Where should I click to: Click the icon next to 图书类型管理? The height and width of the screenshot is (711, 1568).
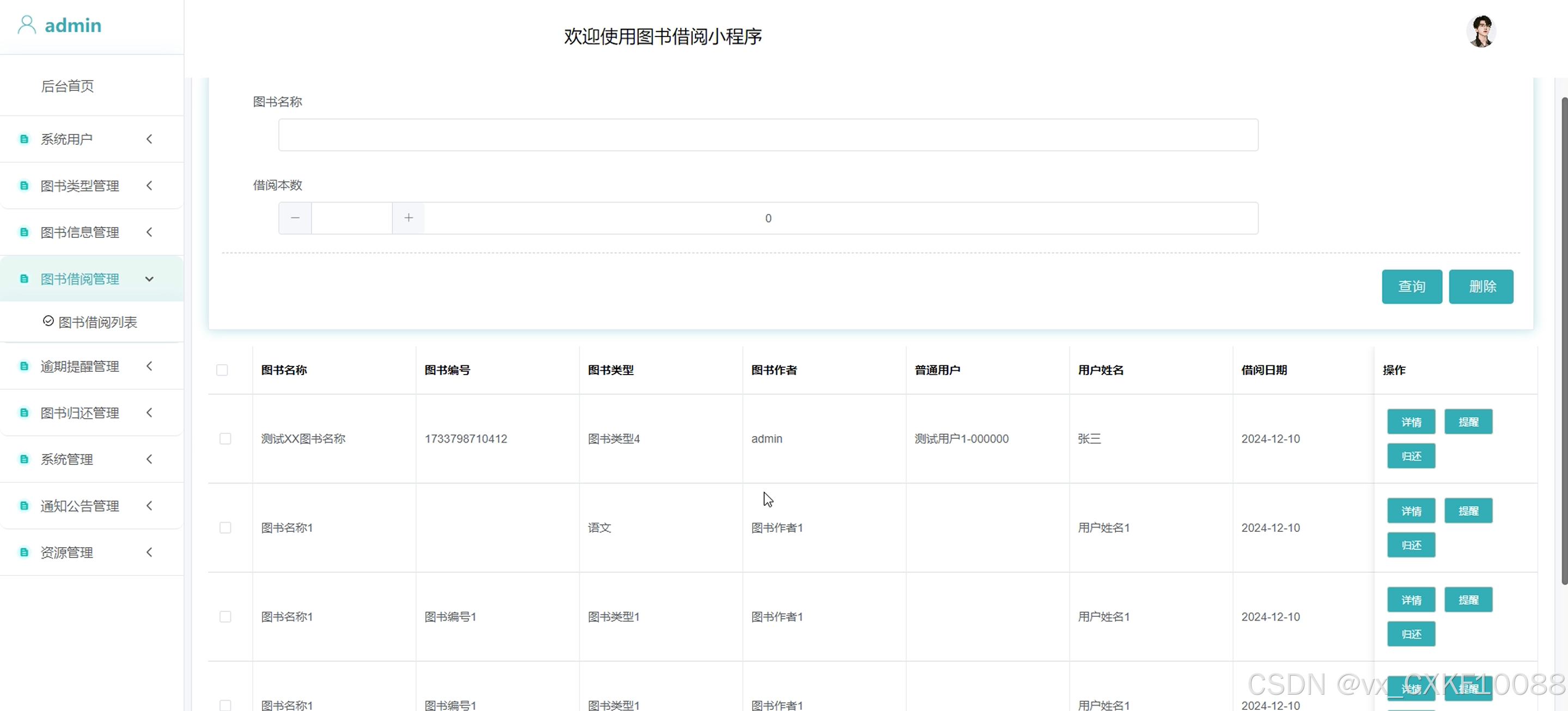25,186
